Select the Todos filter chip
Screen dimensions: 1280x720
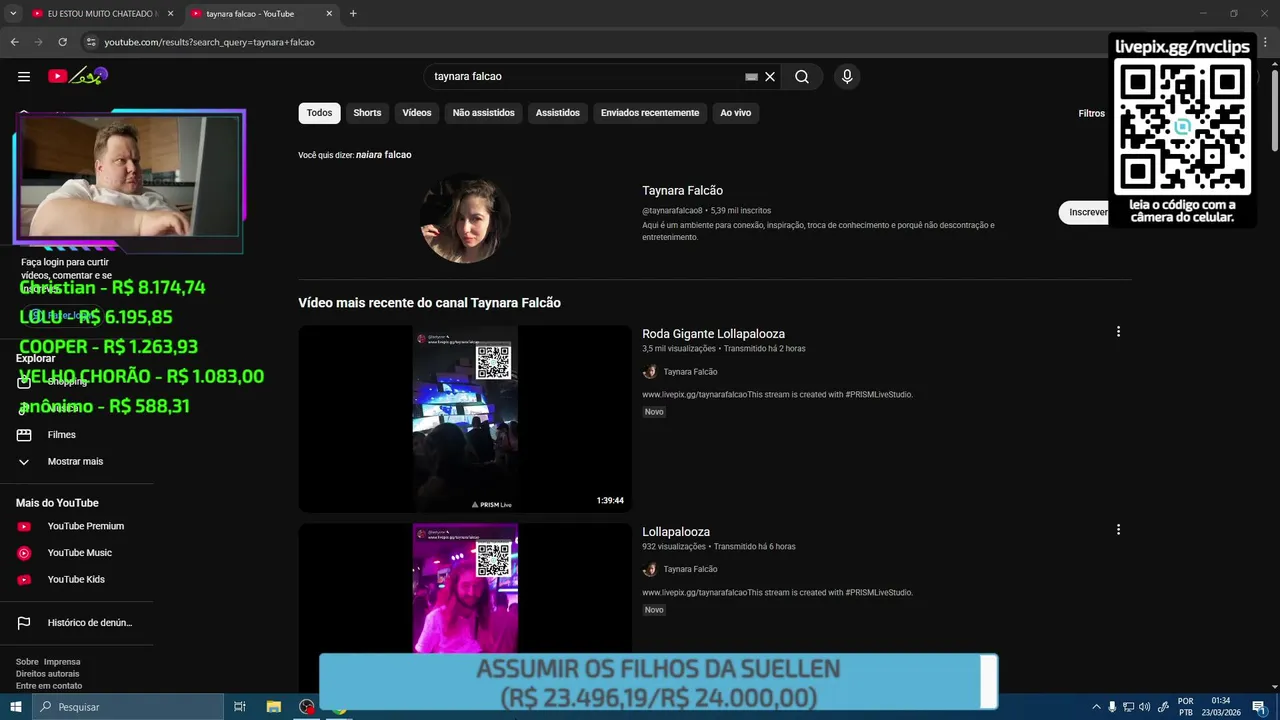click(319, 113)
